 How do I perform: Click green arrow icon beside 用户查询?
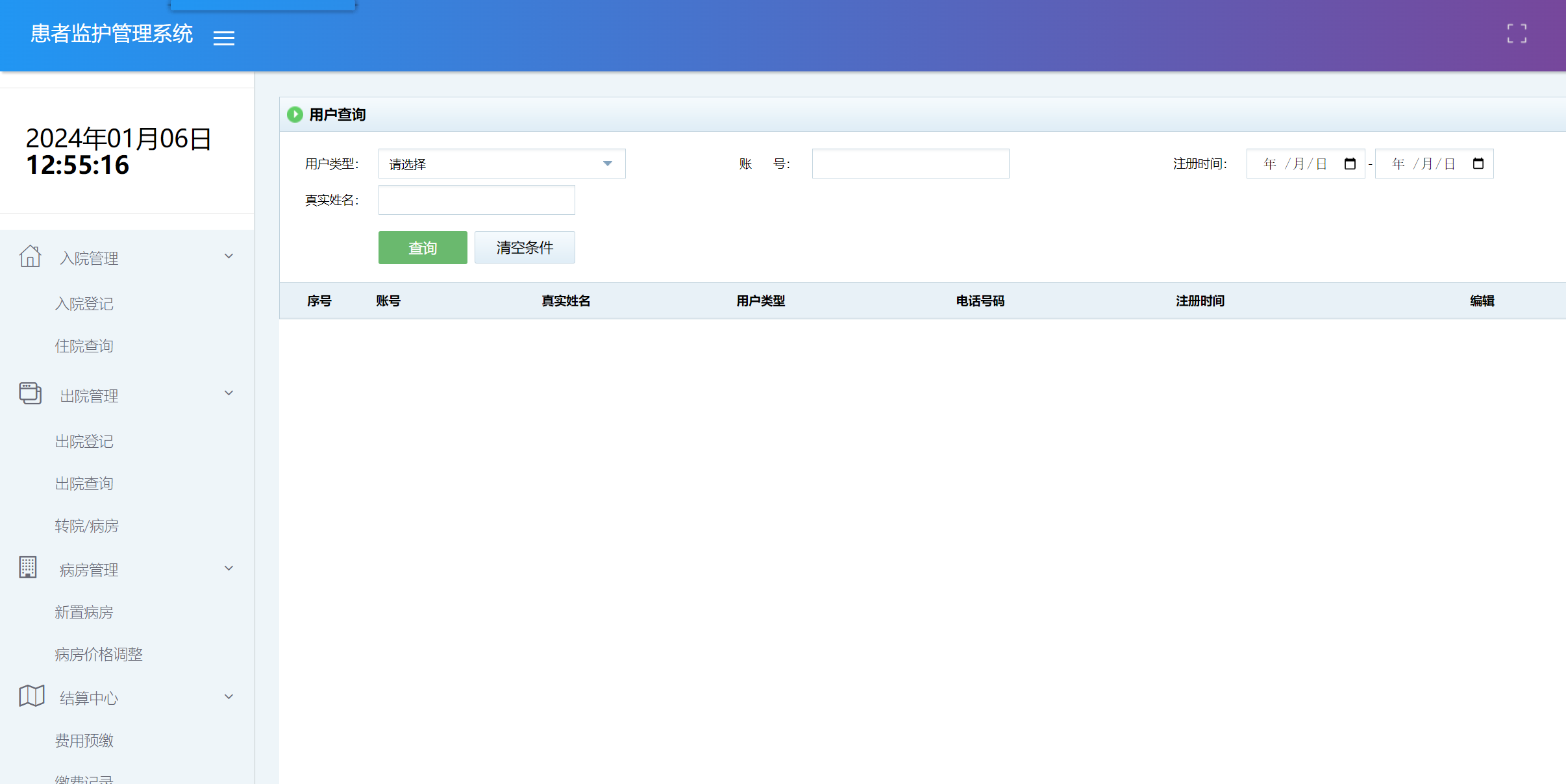[295, 115]
